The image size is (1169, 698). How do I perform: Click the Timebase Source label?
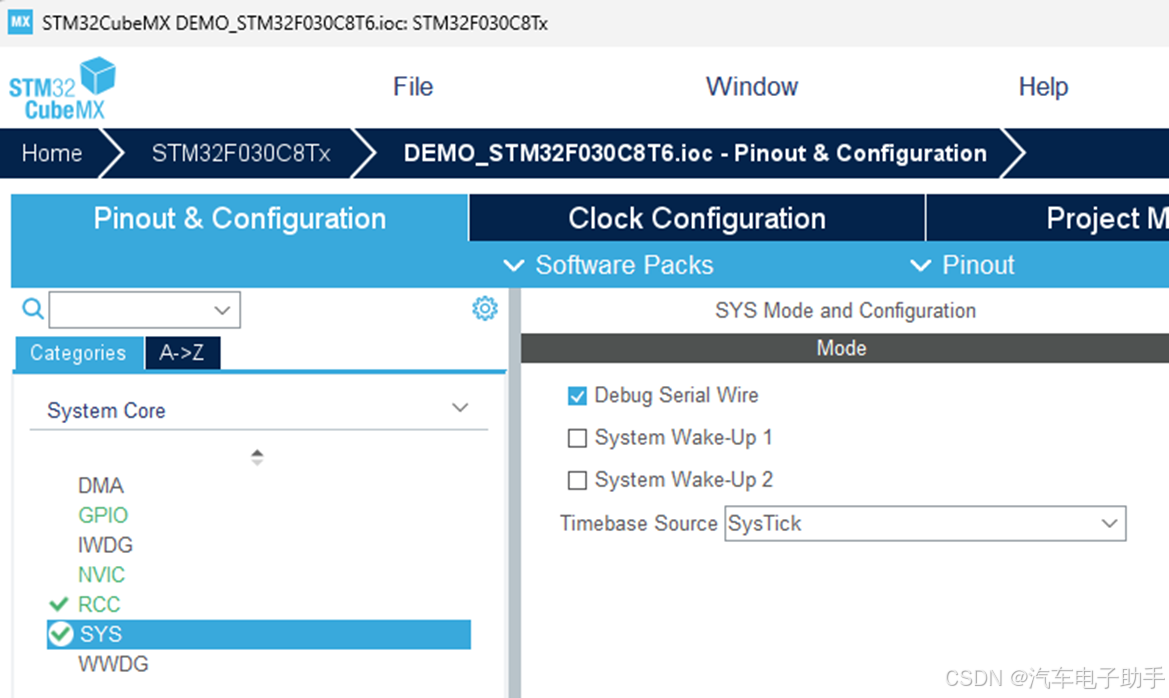pos(638,524)
